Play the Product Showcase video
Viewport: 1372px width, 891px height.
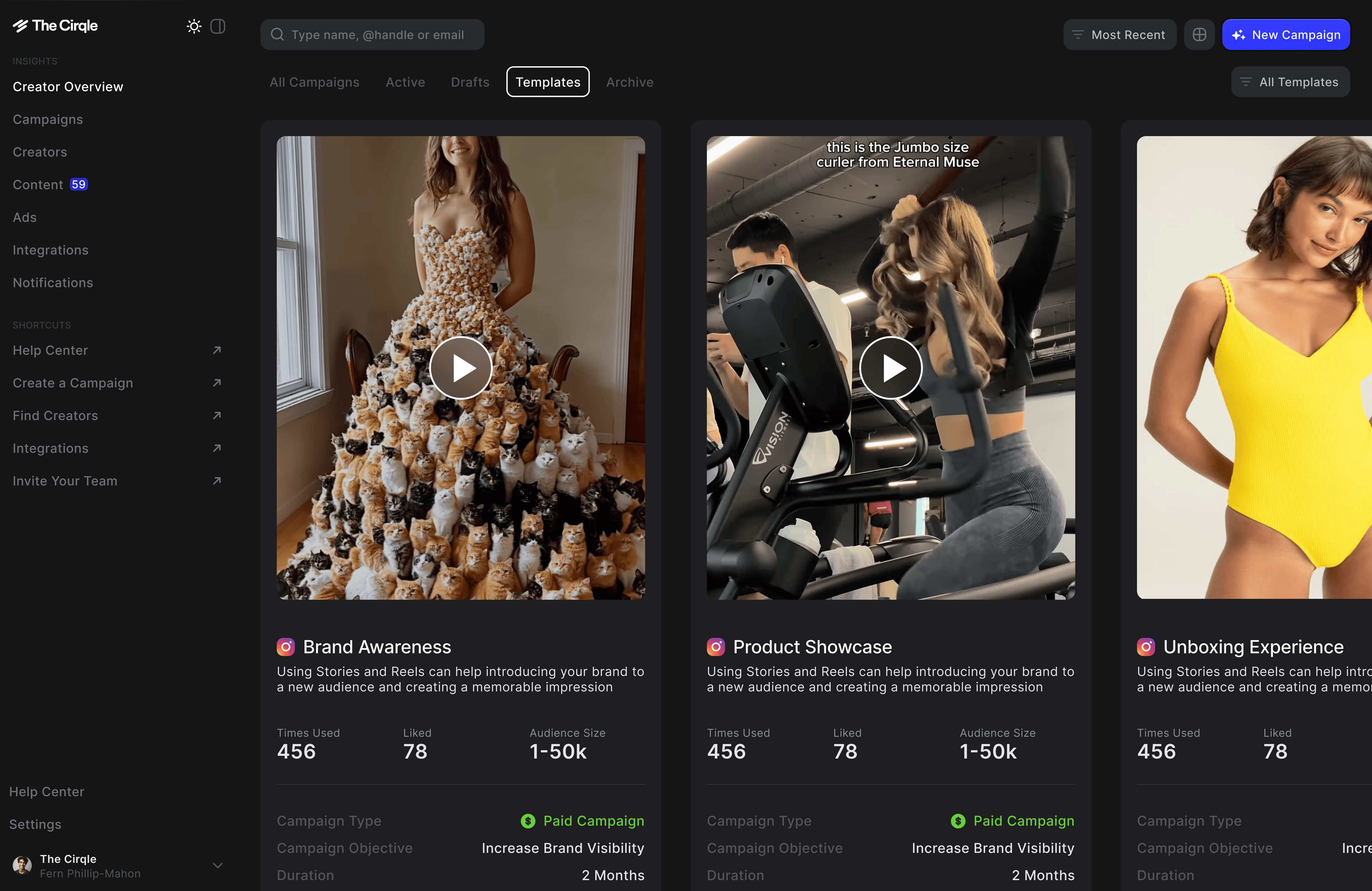tap(891, 368)
